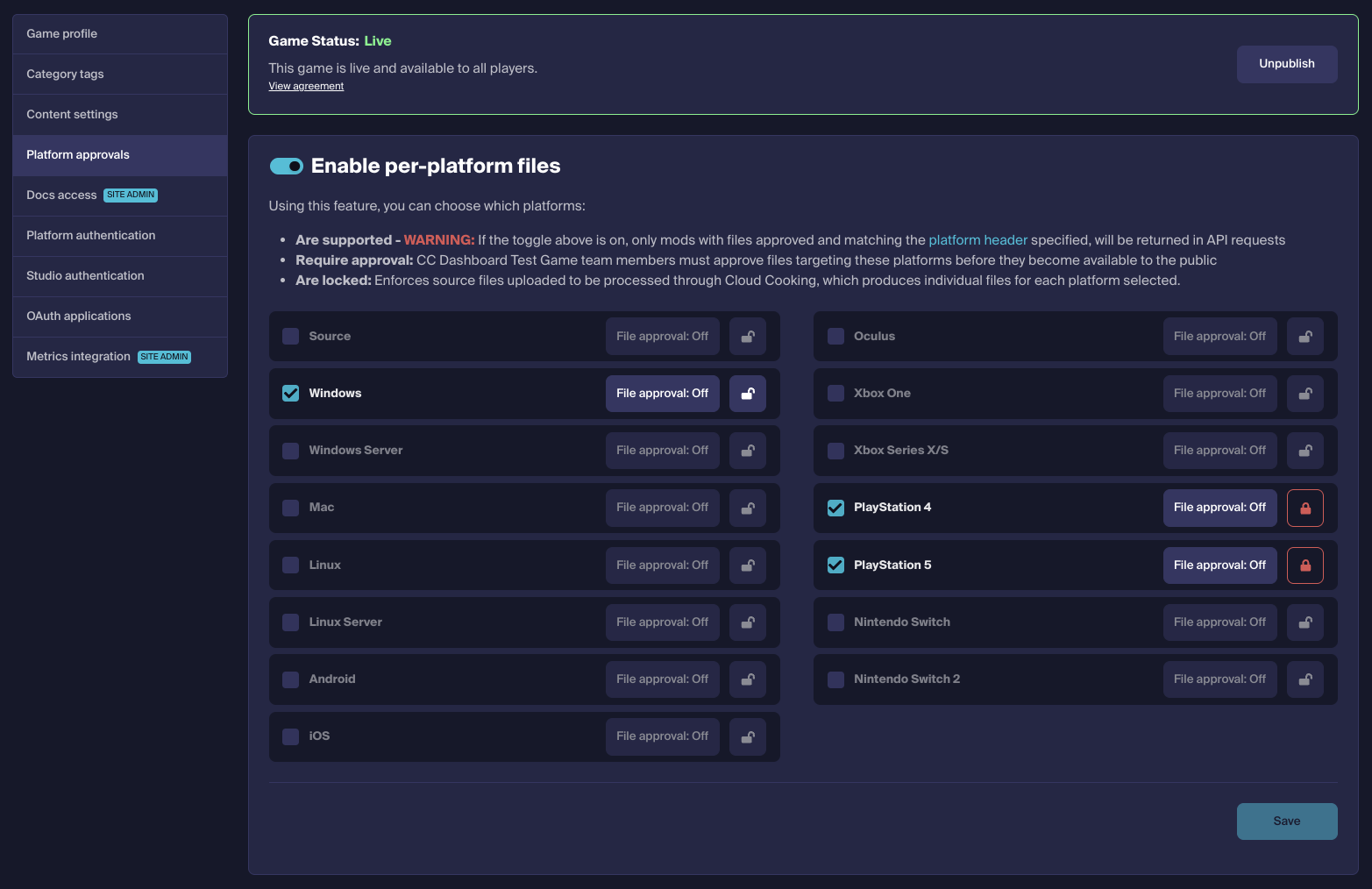This screenshot has height=889, width=1372.
Task: Click the lock icon for Xbox Series X/S
Action: [1305, 451]
